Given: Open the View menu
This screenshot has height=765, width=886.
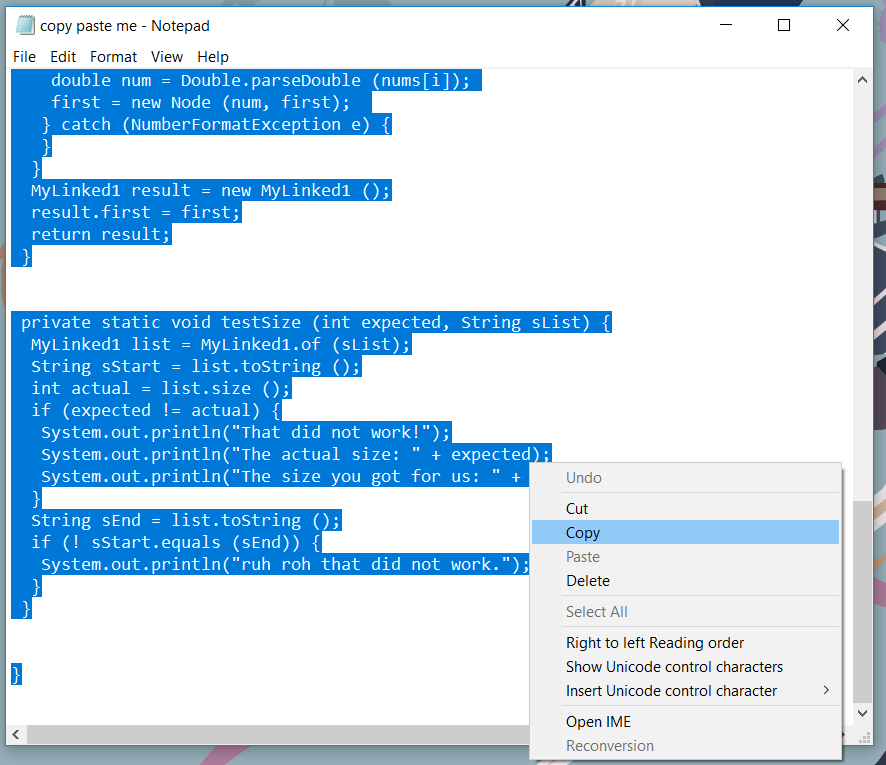Looking at the screenshot, I should click(x=167, y=57).
